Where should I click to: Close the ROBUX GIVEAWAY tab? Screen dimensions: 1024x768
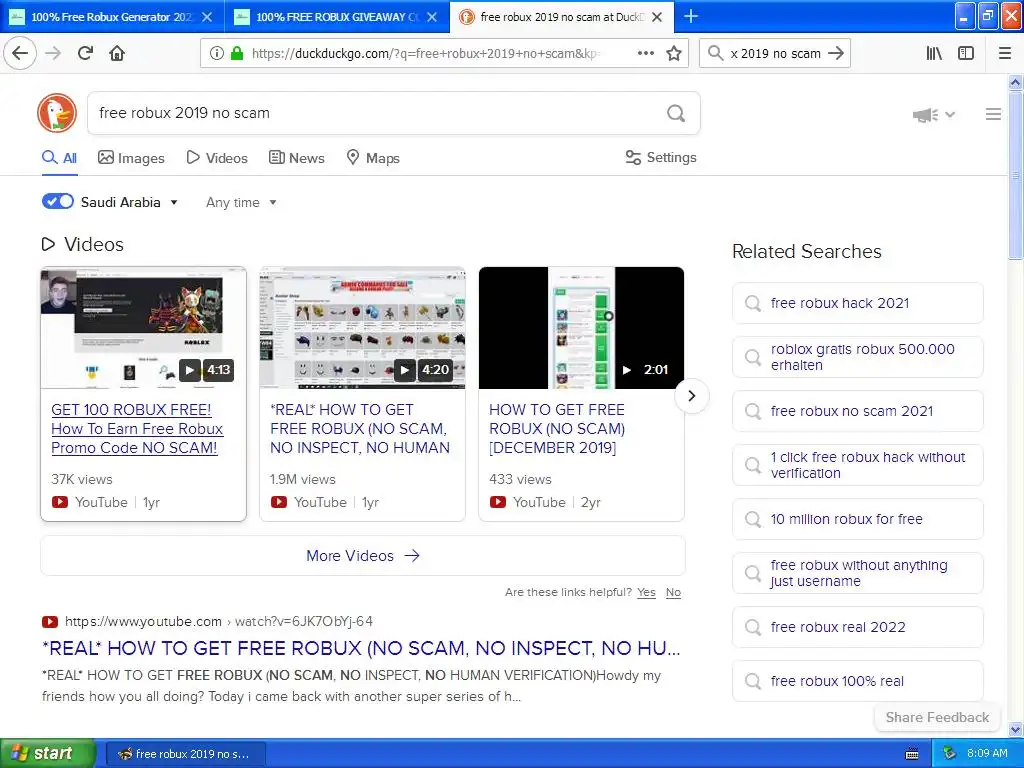pos(432,17)
